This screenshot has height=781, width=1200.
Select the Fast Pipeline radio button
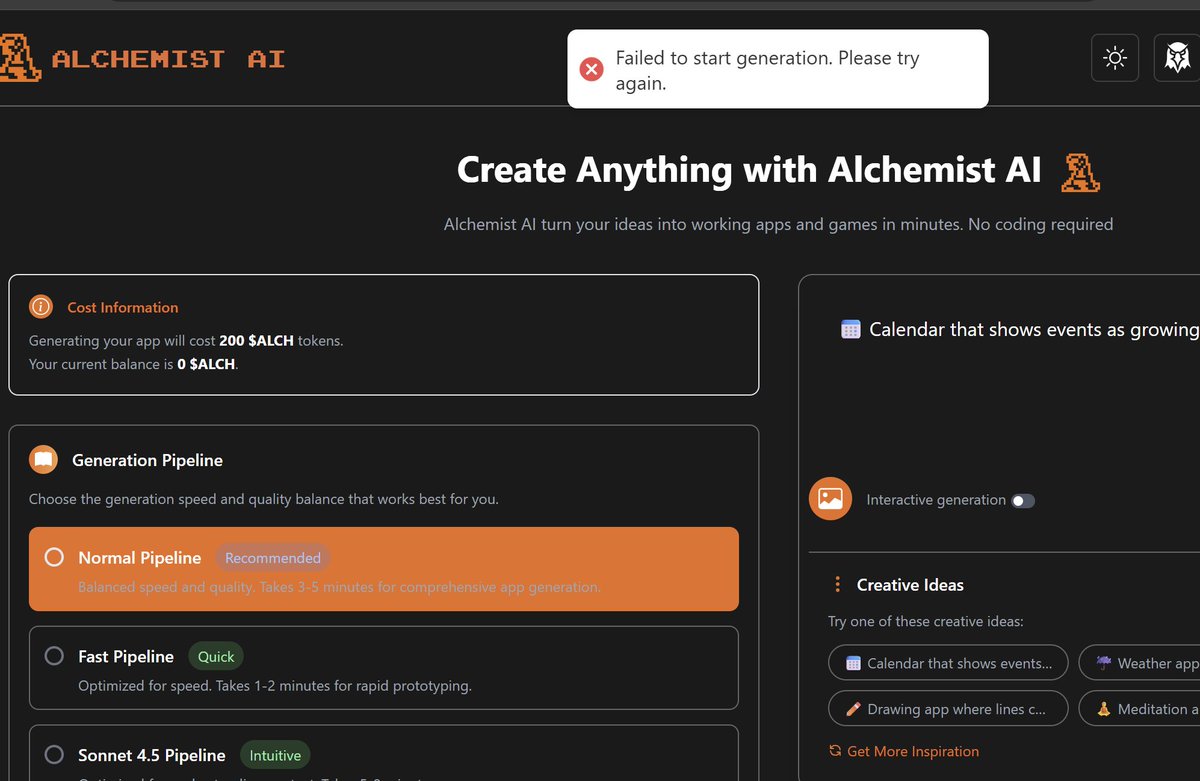click(55, 656)
